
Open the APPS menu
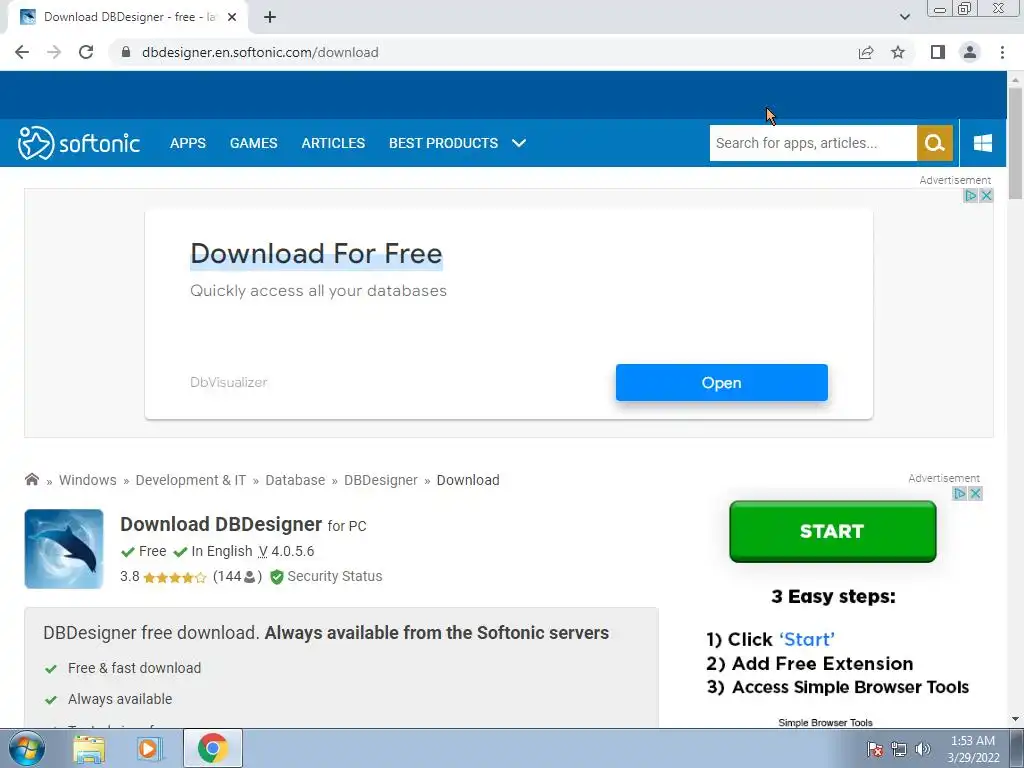pos(188,143)
